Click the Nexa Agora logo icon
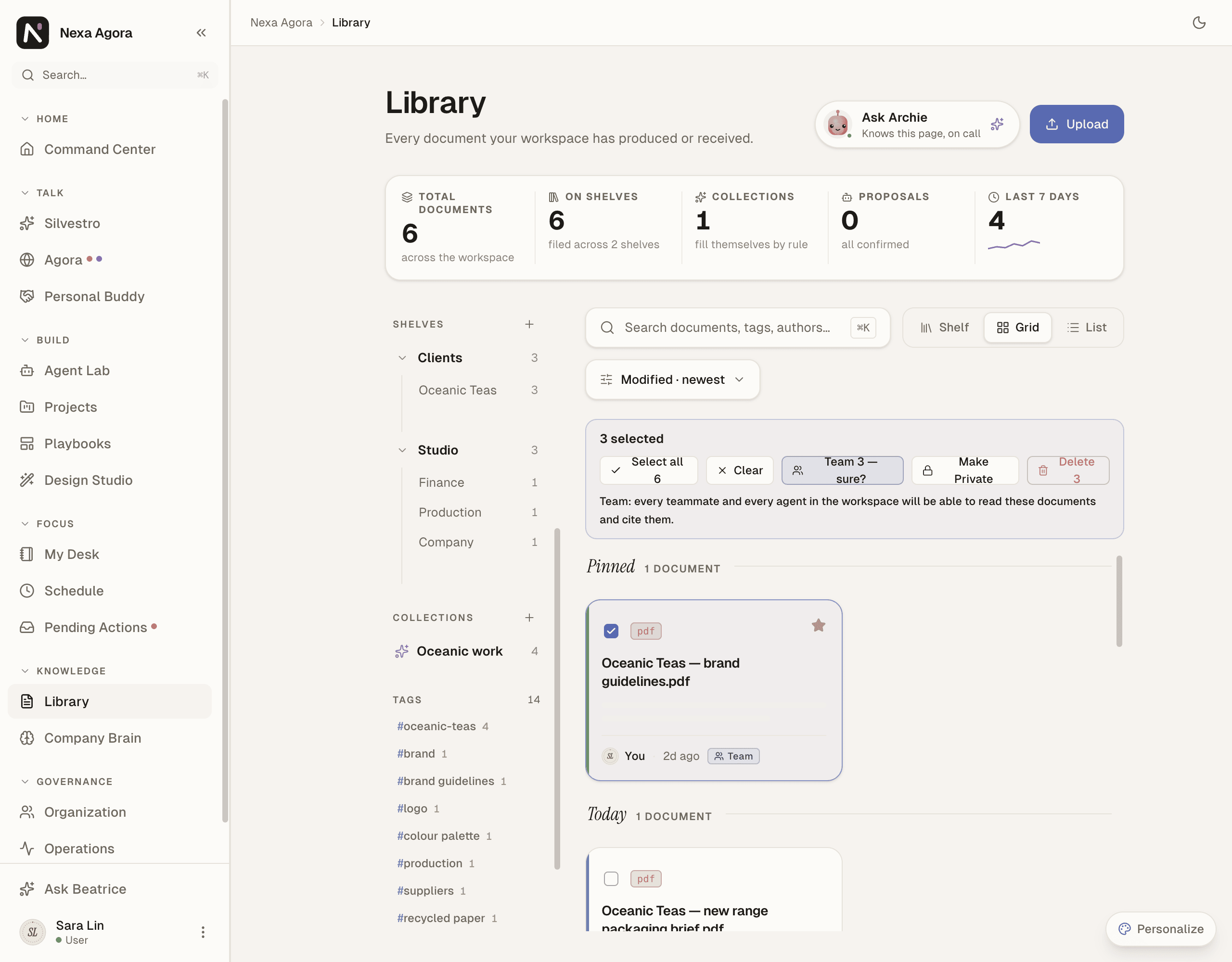This screenshot has height=962, width=1232. 33,33
